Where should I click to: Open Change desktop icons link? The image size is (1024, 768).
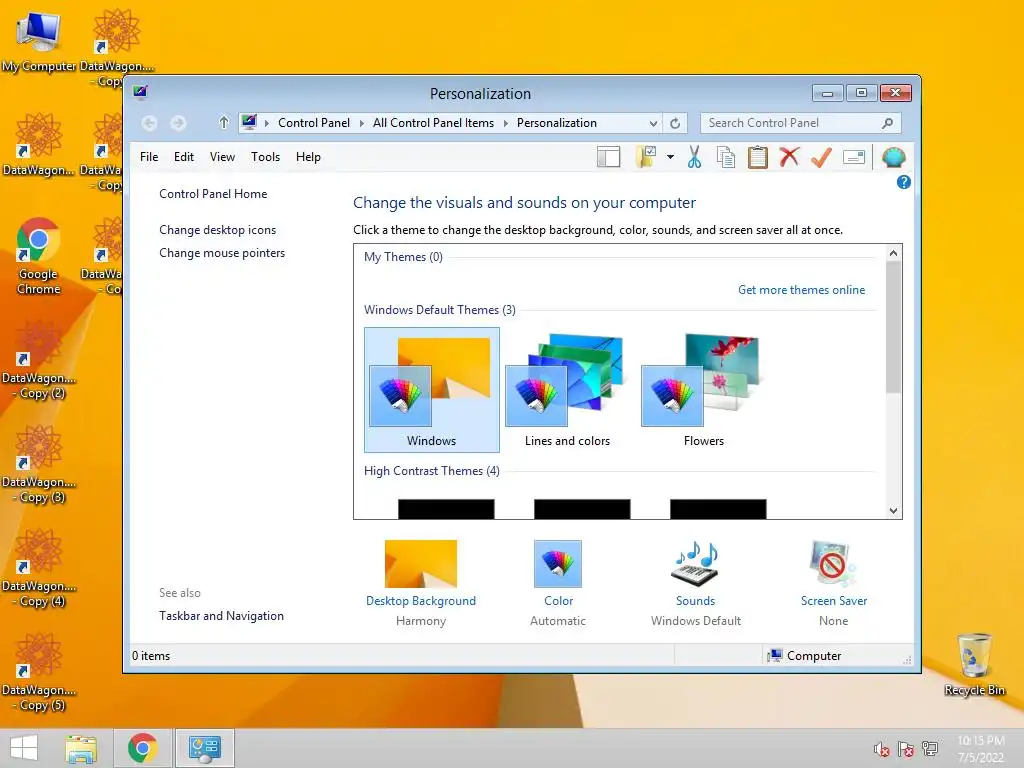(217, 230)
